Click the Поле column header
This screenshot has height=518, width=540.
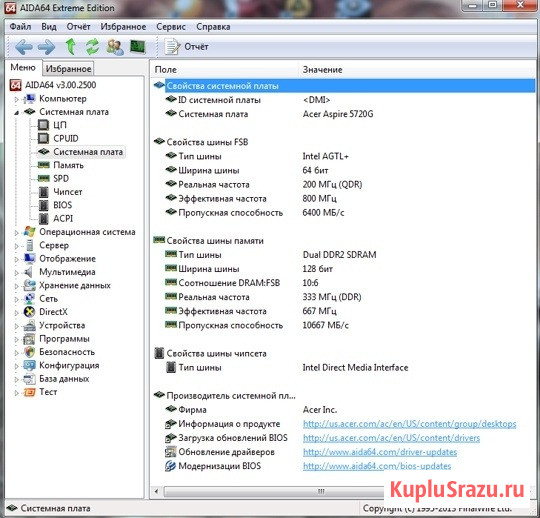tap(224, 70)
